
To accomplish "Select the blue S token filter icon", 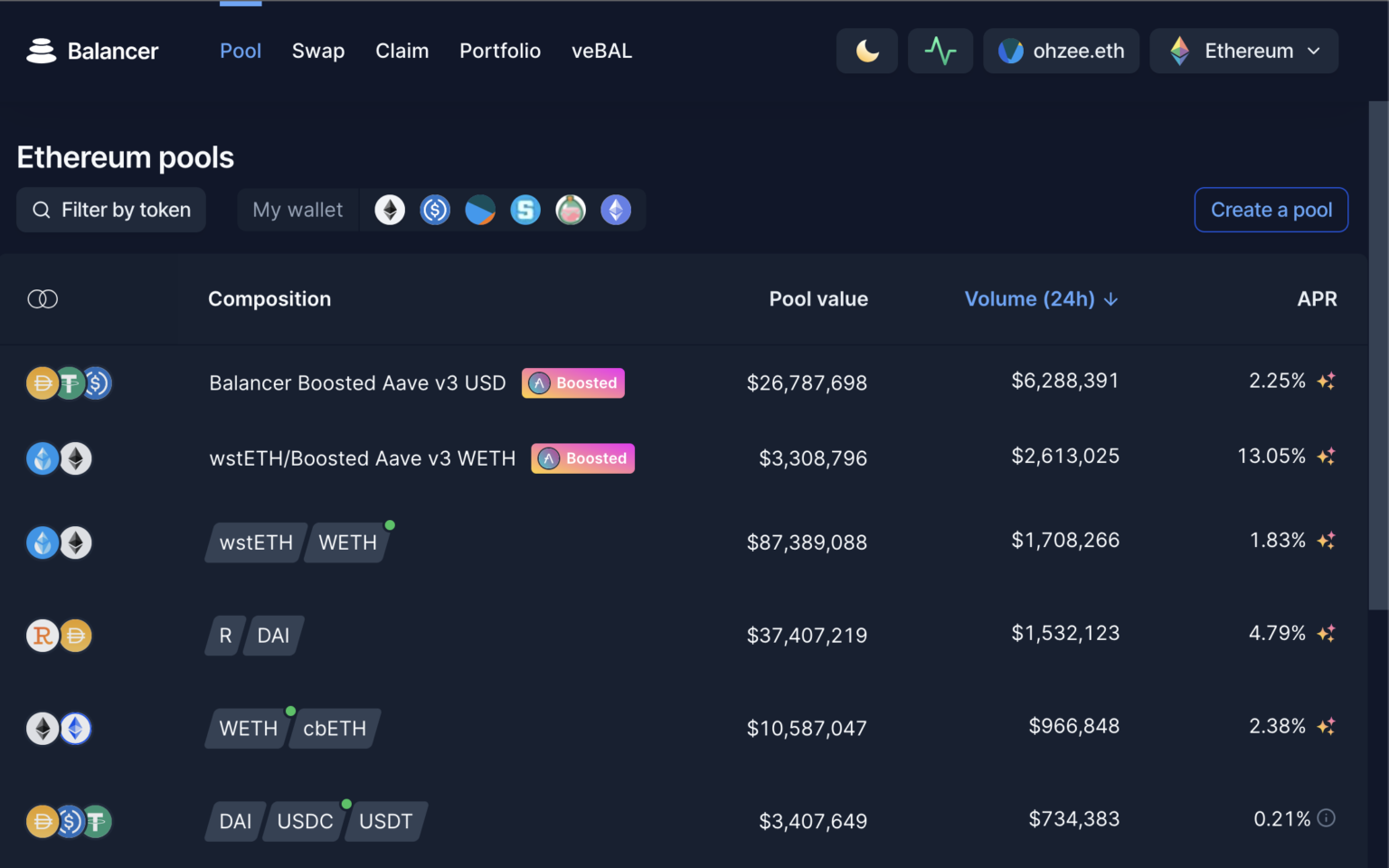I will click(x=525, y=210).
